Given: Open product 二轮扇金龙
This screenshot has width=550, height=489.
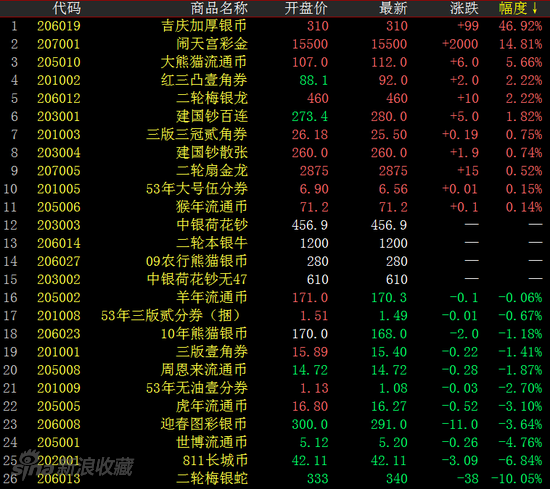Looking at the screenshot, I should (212, 171).
